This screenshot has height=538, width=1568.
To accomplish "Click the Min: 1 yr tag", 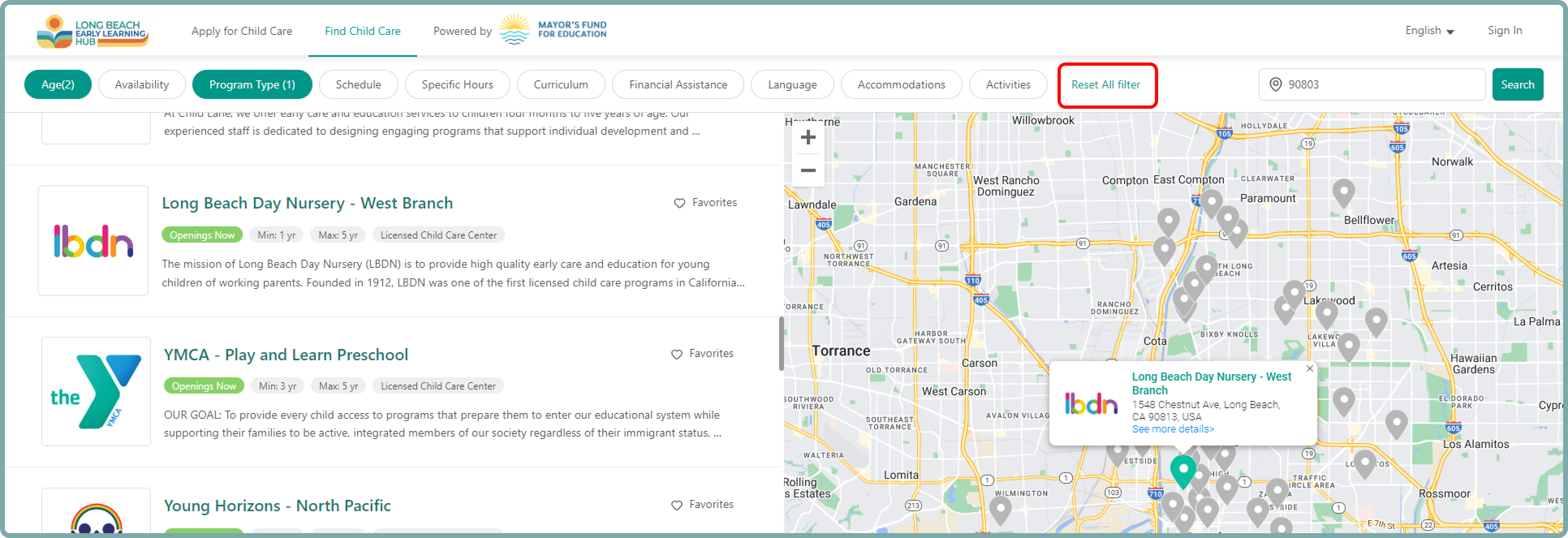I will pyautogui.click(x=276, y=235).
